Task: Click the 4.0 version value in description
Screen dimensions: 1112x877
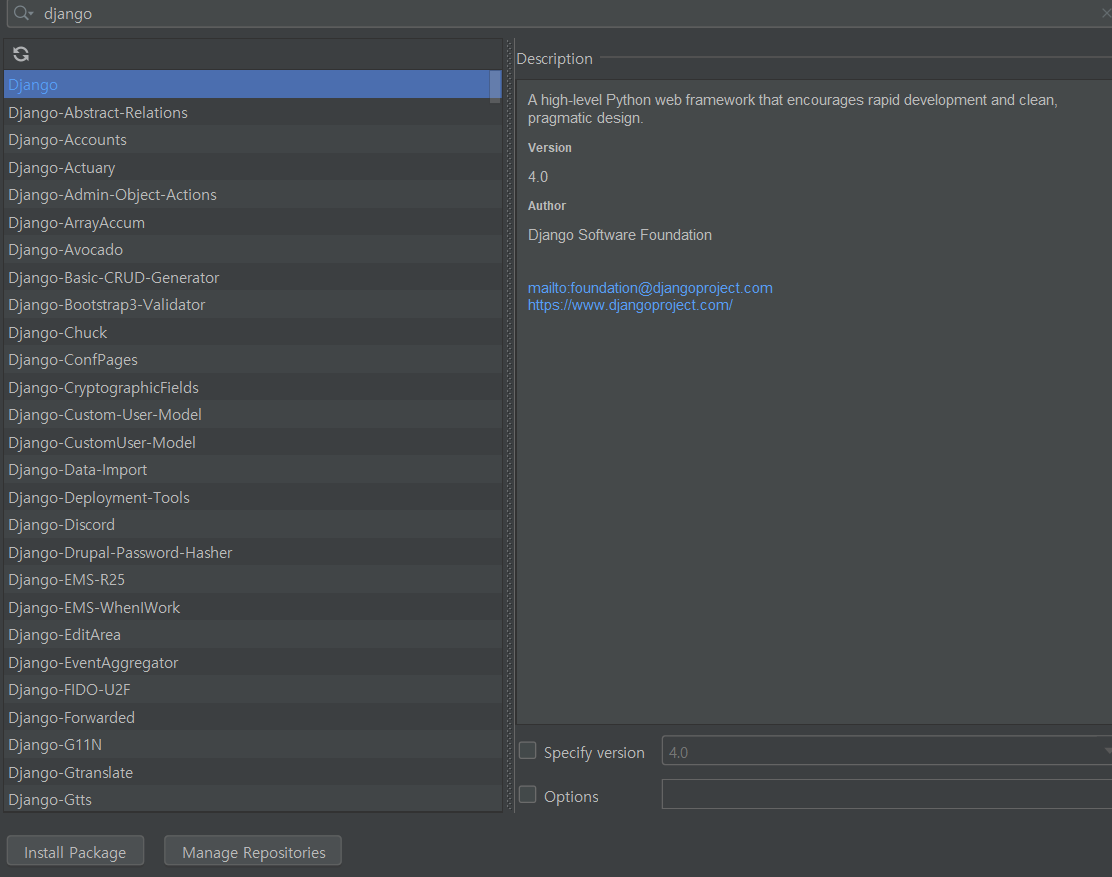Action: [538, 177]
